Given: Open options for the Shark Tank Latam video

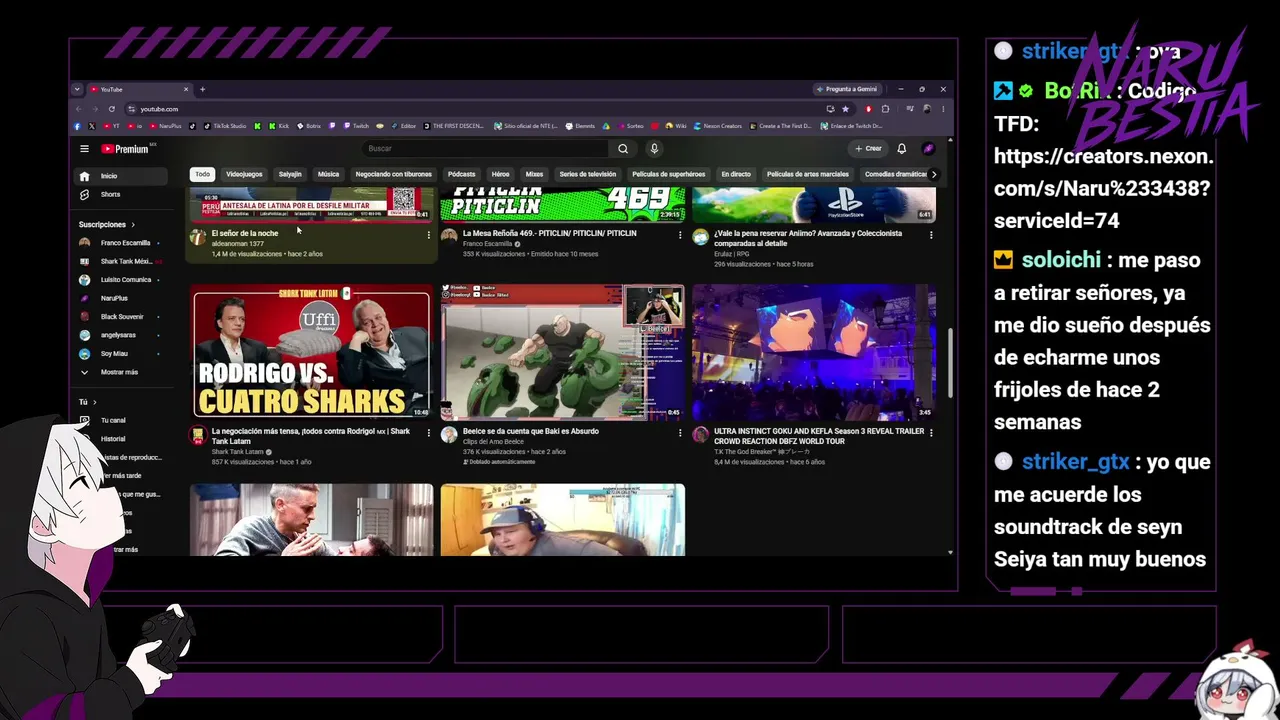Looking at the screenshot, I should tap(429, 433).
